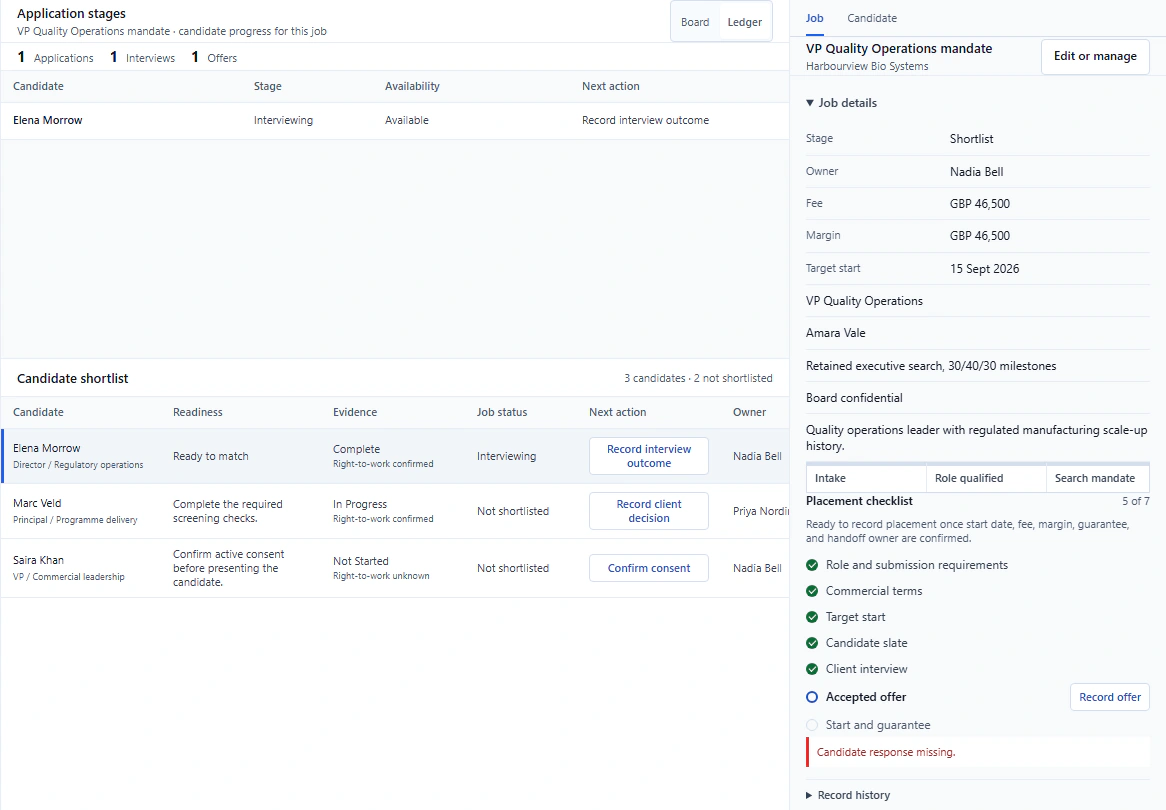Select Elena Morrow row in Candidate shortlist

click(x=394, y=456)
